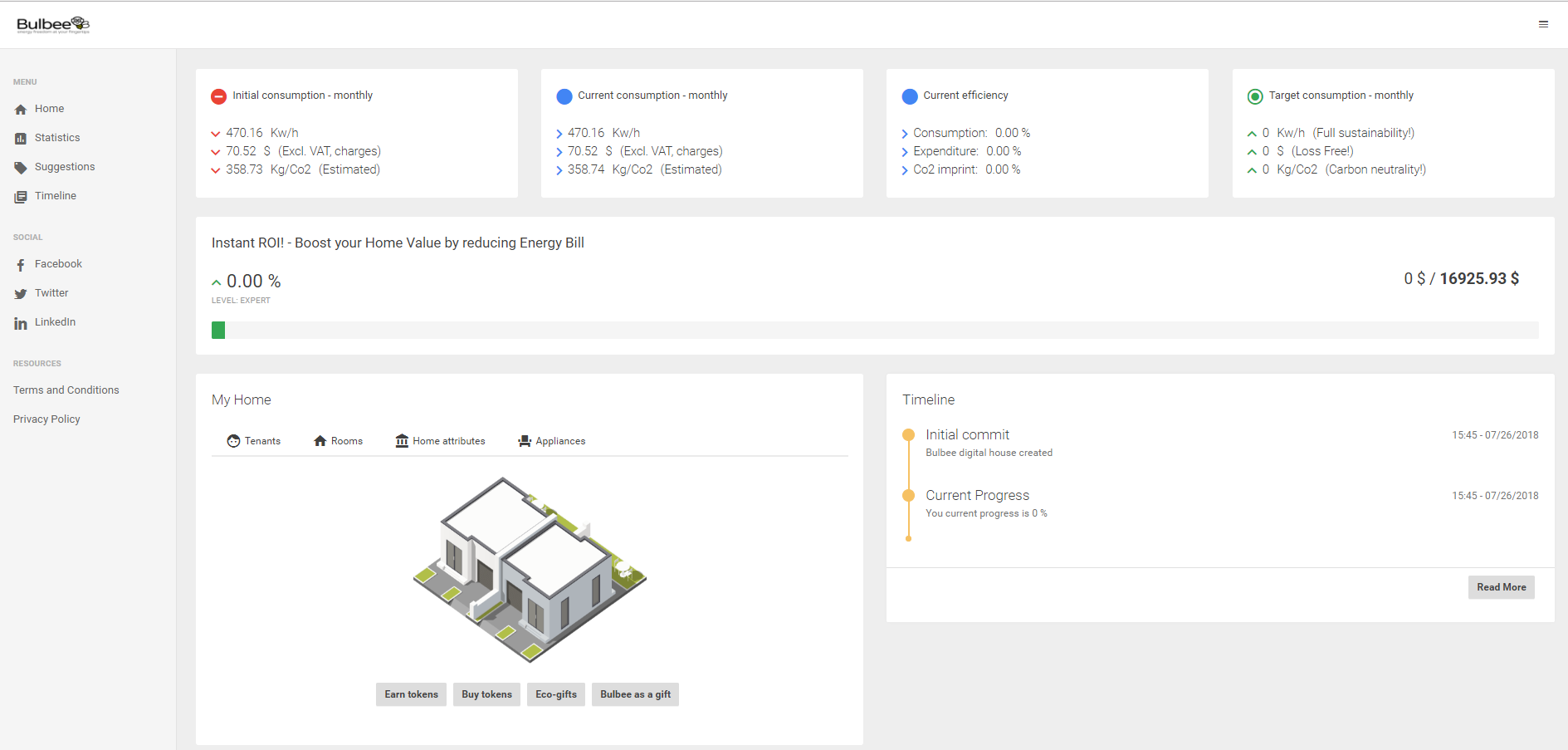Click the Suggestions tag icon
1568x750 pixels.
click(21, 168)
